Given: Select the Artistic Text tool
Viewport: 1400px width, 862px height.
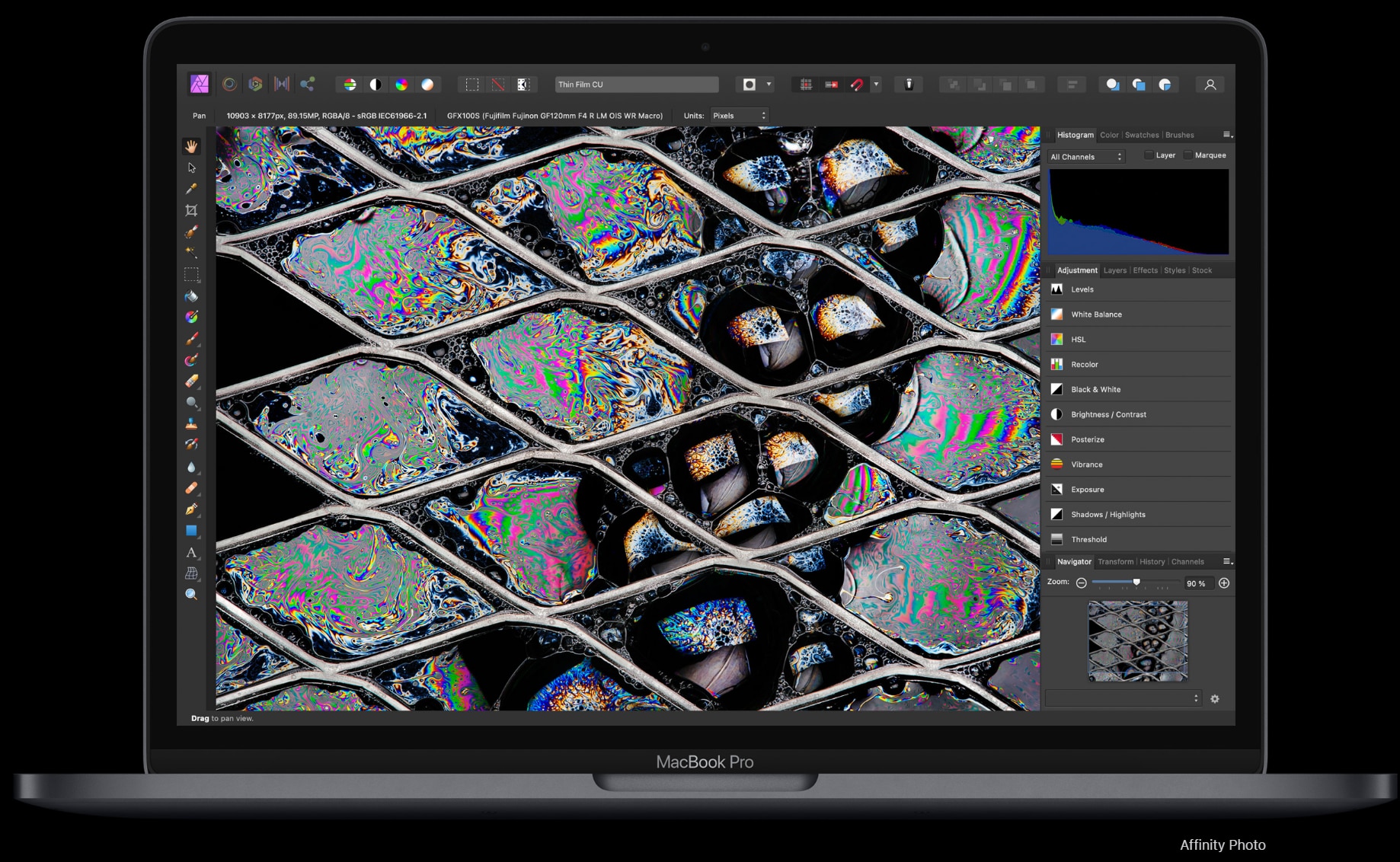Looking at the screenshot, I should 191,552.
